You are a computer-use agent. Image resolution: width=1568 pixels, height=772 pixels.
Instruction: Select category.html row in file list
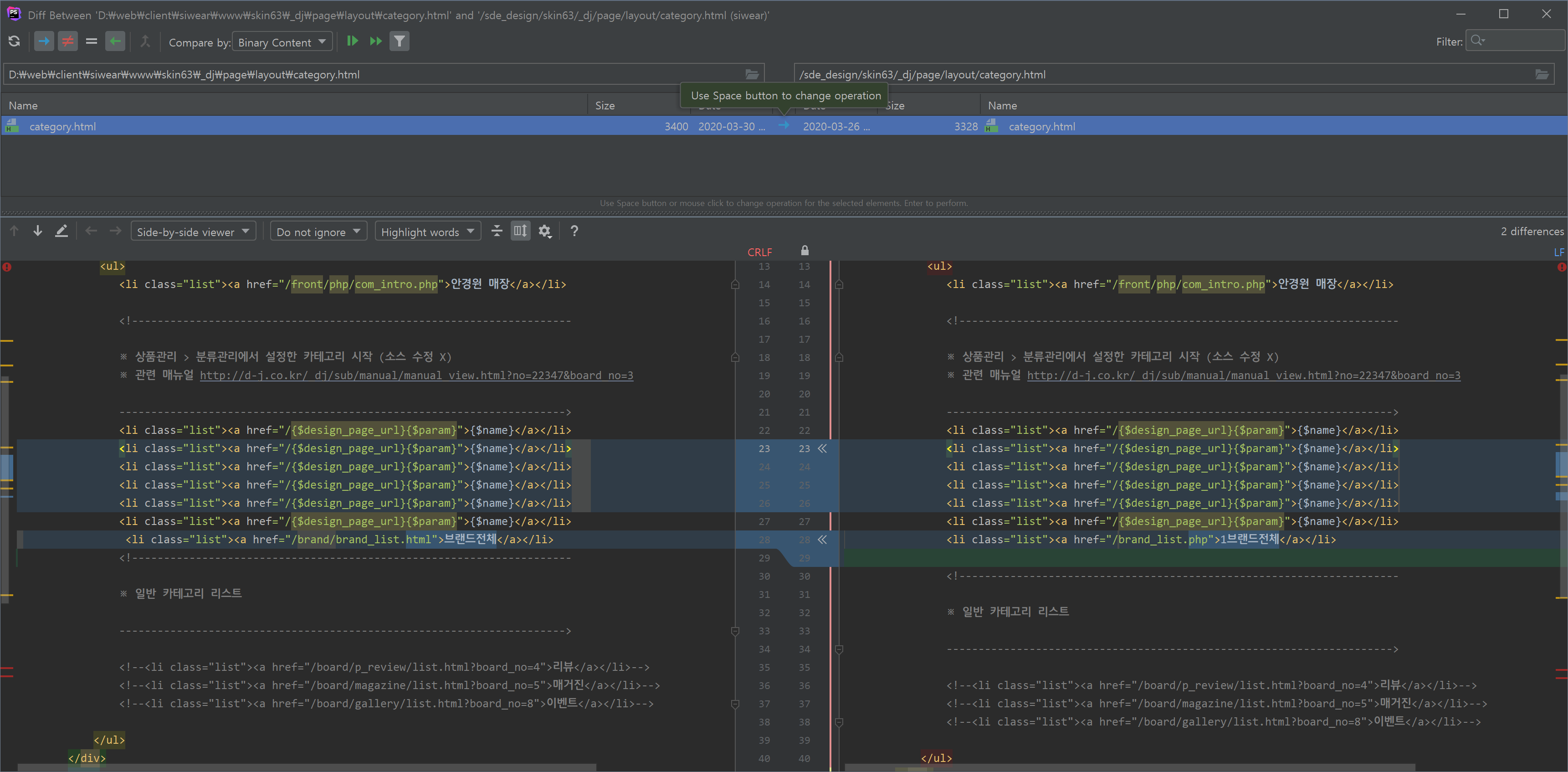pyautogui.click(x=63, y=127)
